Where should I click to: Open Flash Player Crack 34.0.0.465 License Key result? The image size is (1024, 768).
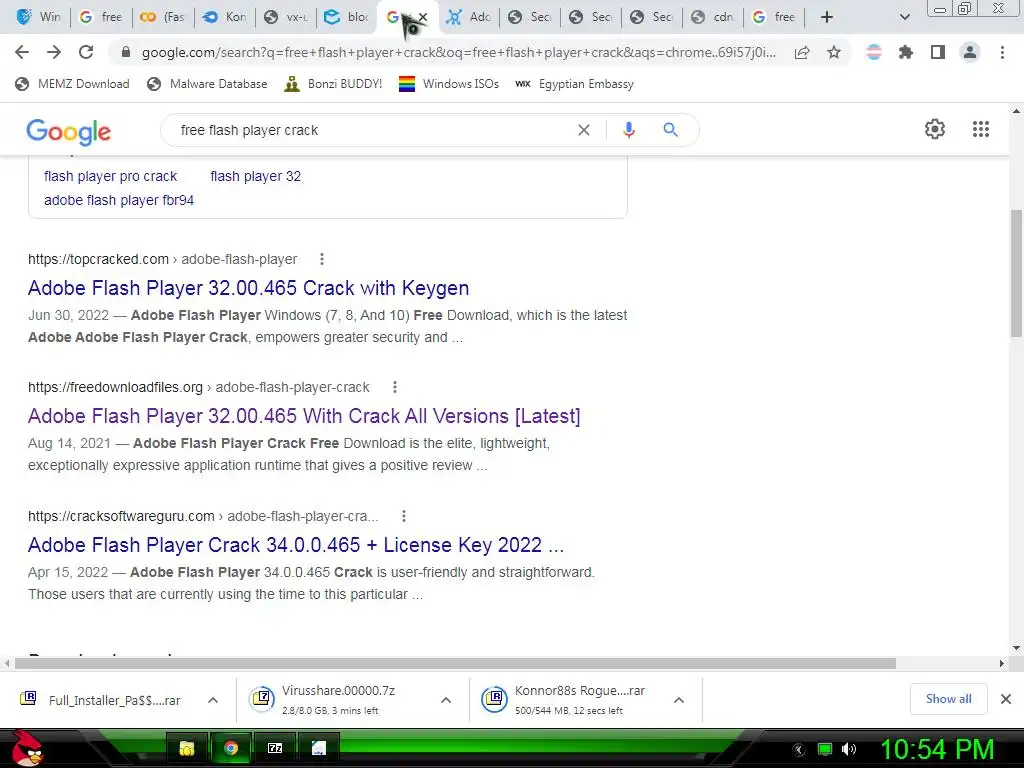tap(296, 545)
